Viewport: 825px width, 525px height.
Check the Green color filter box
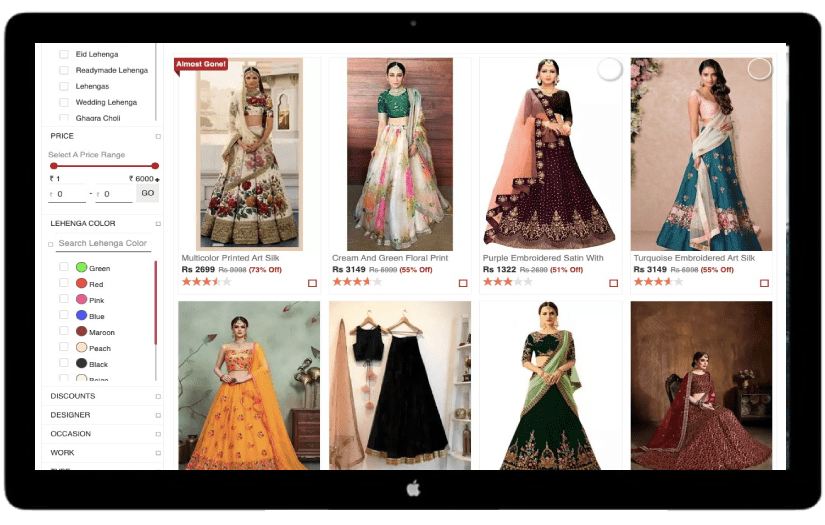[x=64, y=267]
